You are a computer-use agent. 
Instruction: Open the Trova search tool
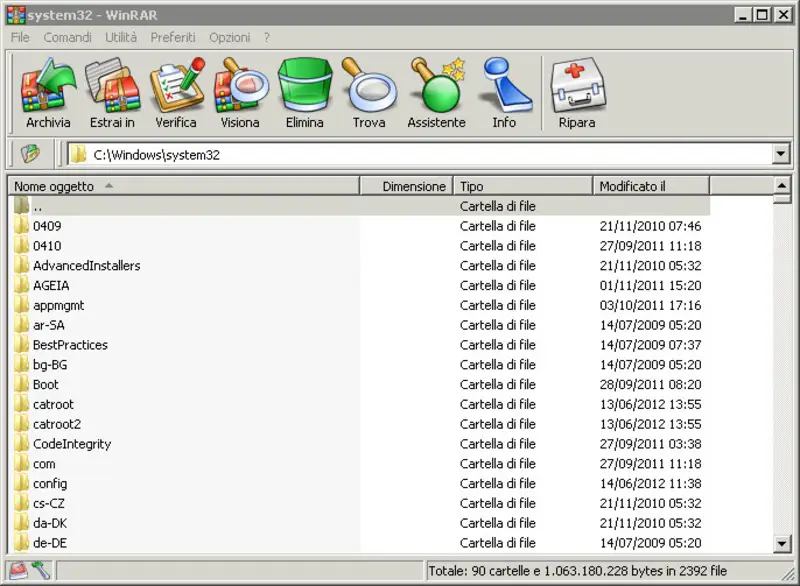pyautogui.click(x=369, y=92)
